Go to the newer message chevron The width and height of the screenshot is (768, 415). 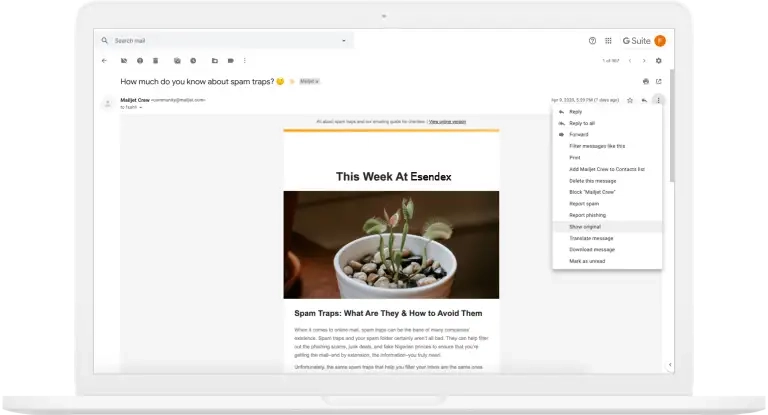(630, 61)
